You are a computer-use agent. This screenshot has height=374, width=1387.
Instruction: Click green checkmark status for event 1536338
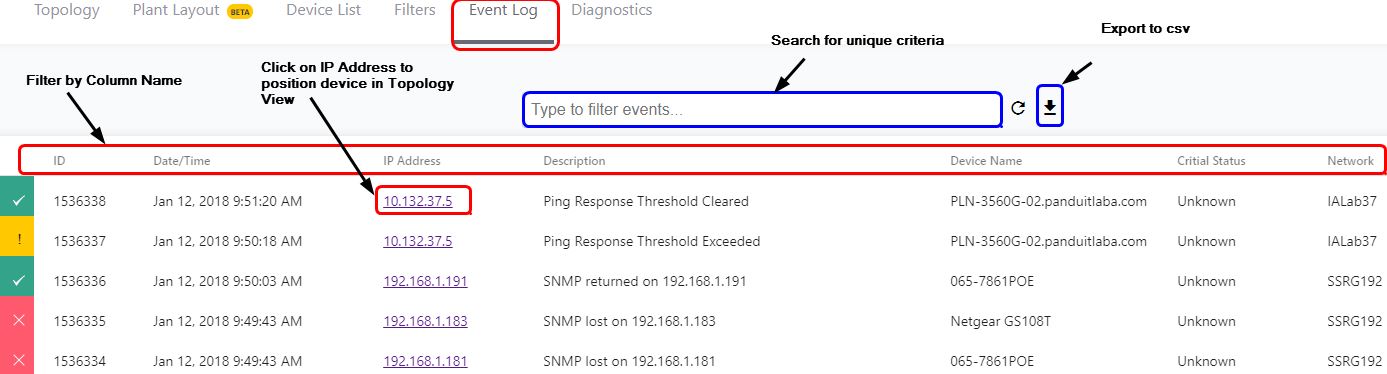coord(17,201)
